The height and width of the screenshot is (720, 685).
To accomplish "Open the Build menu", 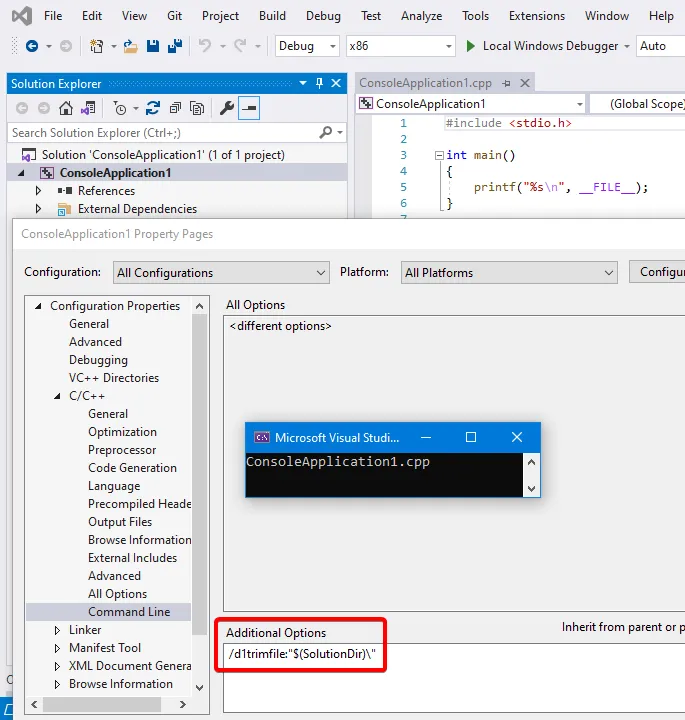I will coord(272,16).
